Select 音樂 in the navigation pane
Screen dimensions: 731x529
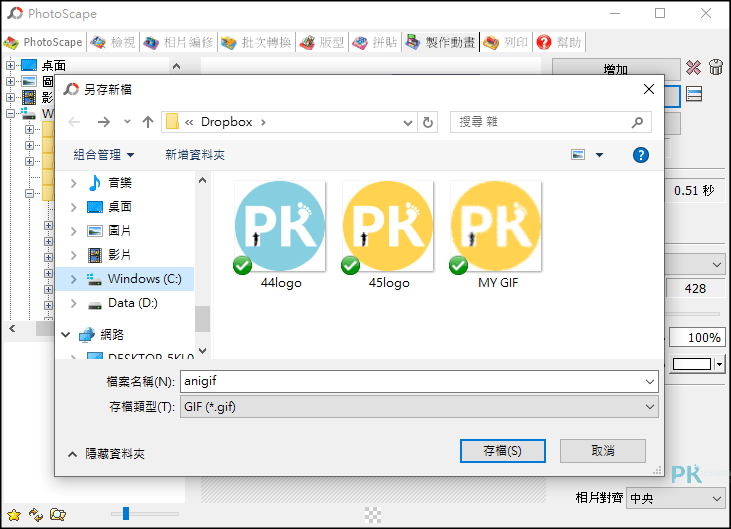point(120,183)
